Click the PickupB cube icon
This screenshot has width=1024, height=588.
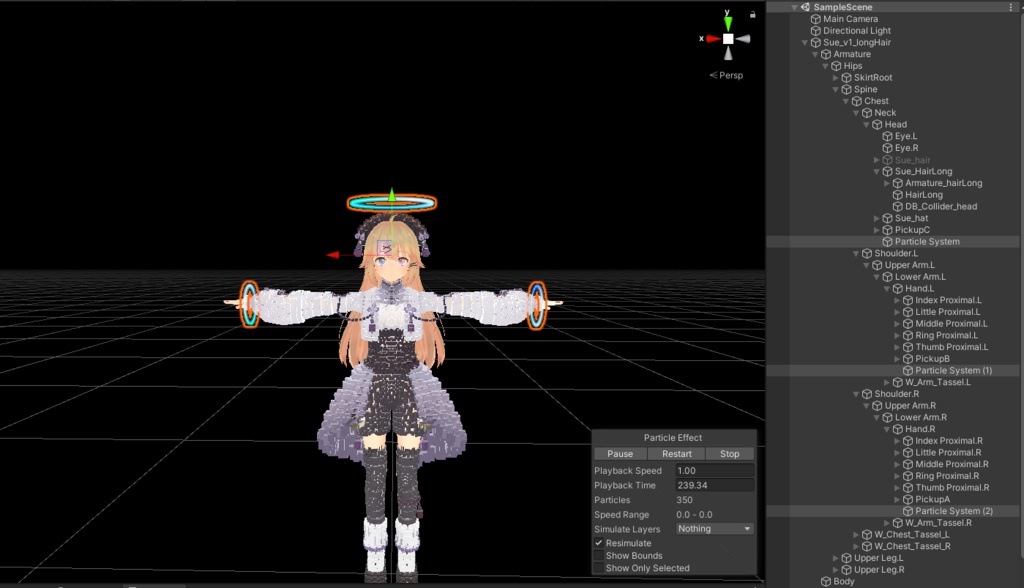pyautogui.click(x=908, y=359)
